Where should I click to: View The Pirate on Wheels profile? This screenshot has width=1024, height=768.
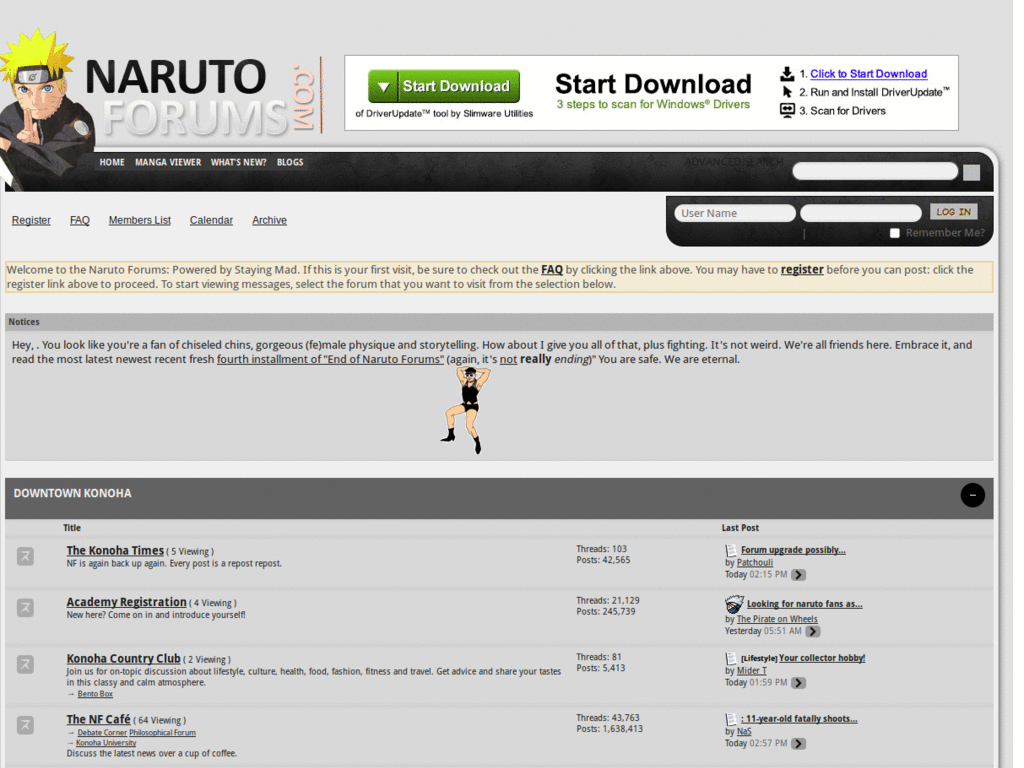(776, 619)
